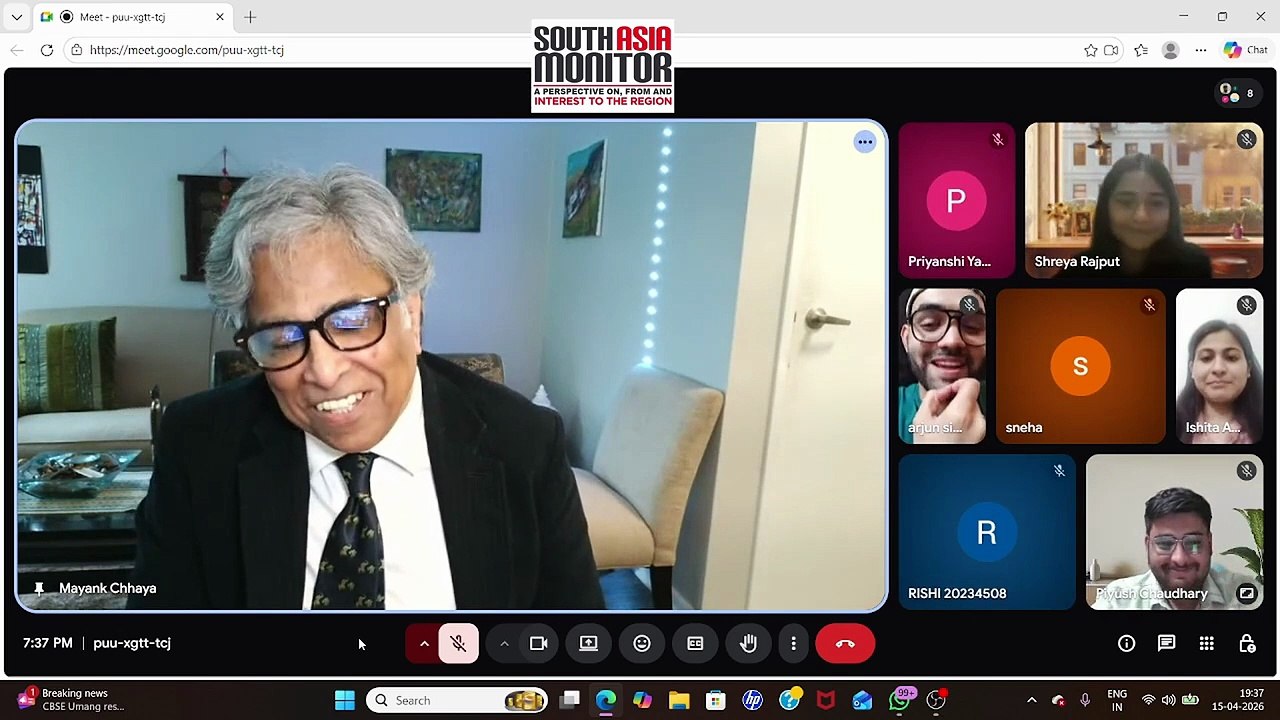This screenshot has height=720, width=1280.
Task: Open more options three-dot menu in call bar
Action: pos(793,644)
